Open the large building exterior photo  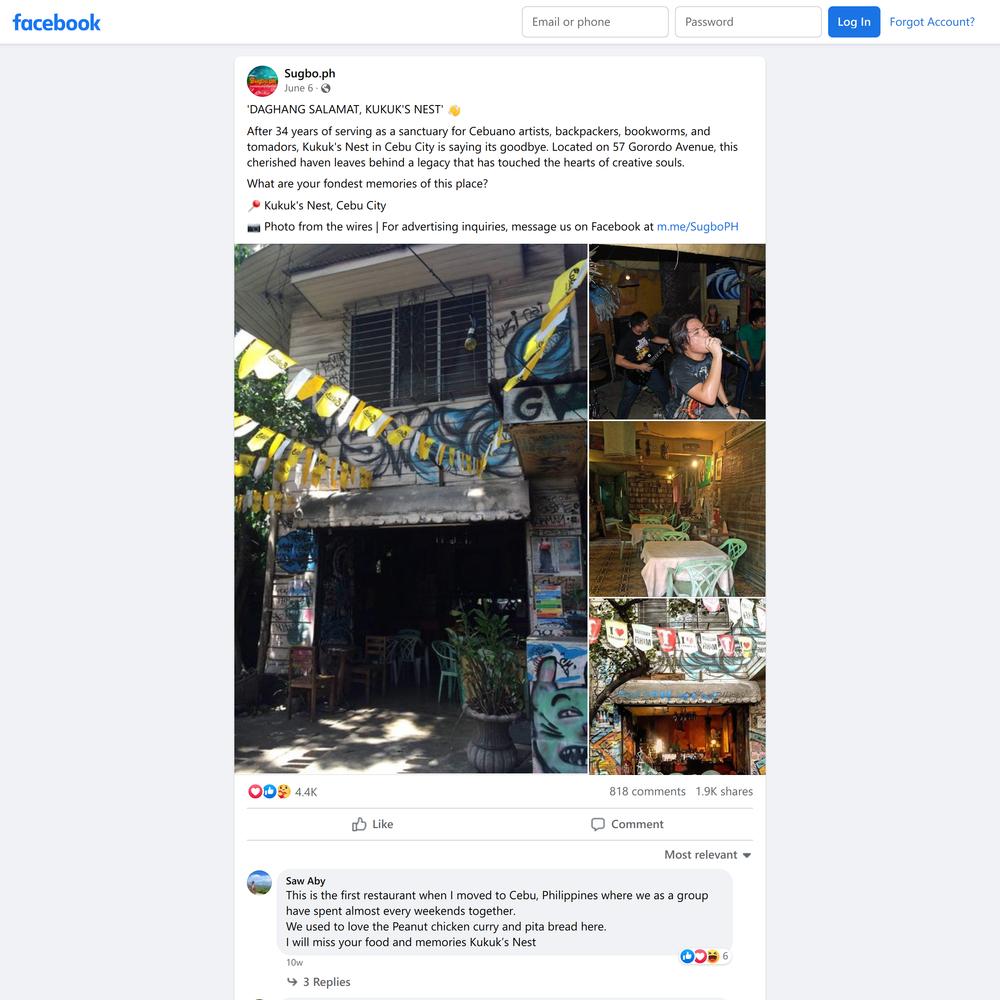point(411,509)
